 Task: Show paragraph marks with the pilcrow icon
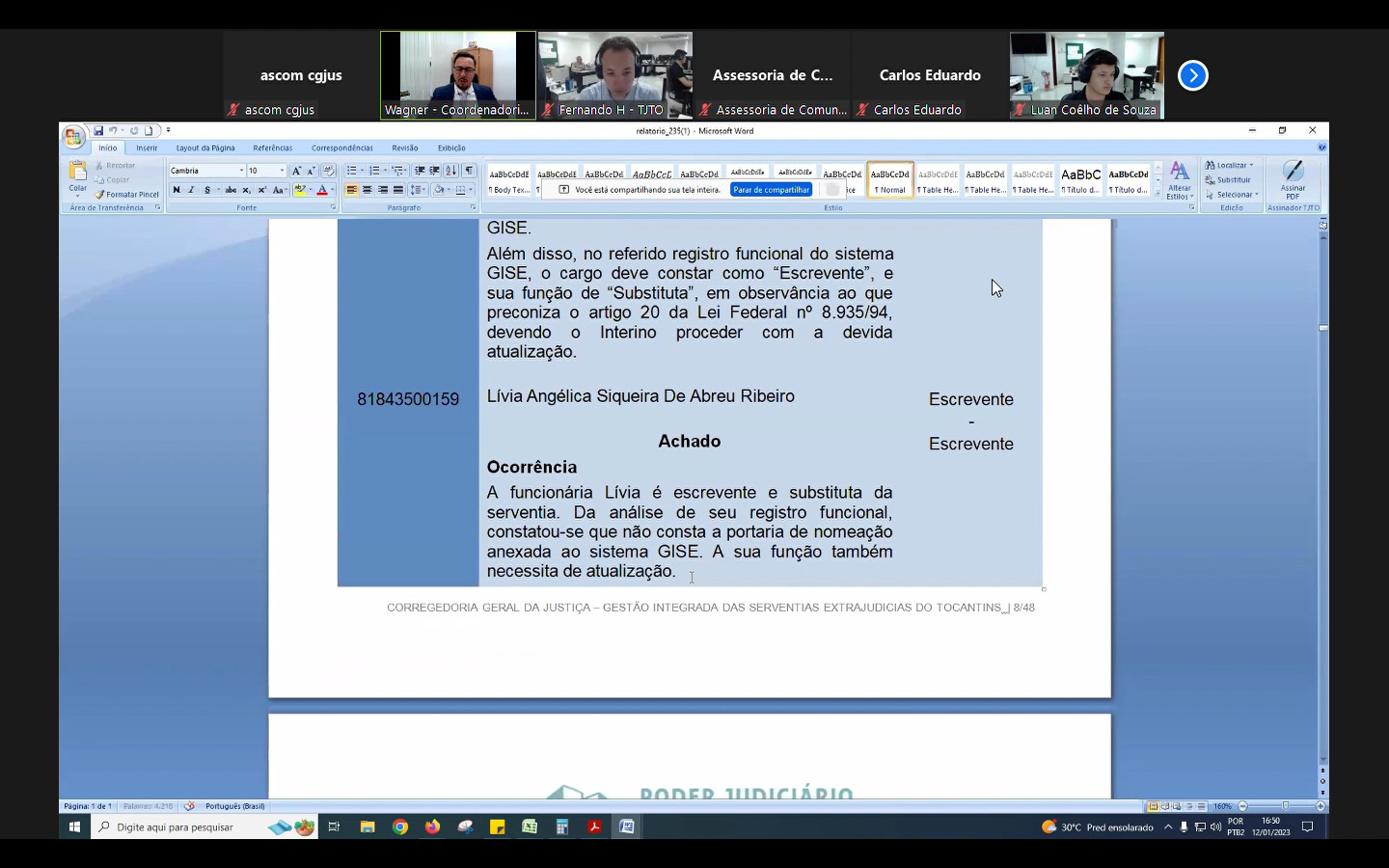click(470, 171)
